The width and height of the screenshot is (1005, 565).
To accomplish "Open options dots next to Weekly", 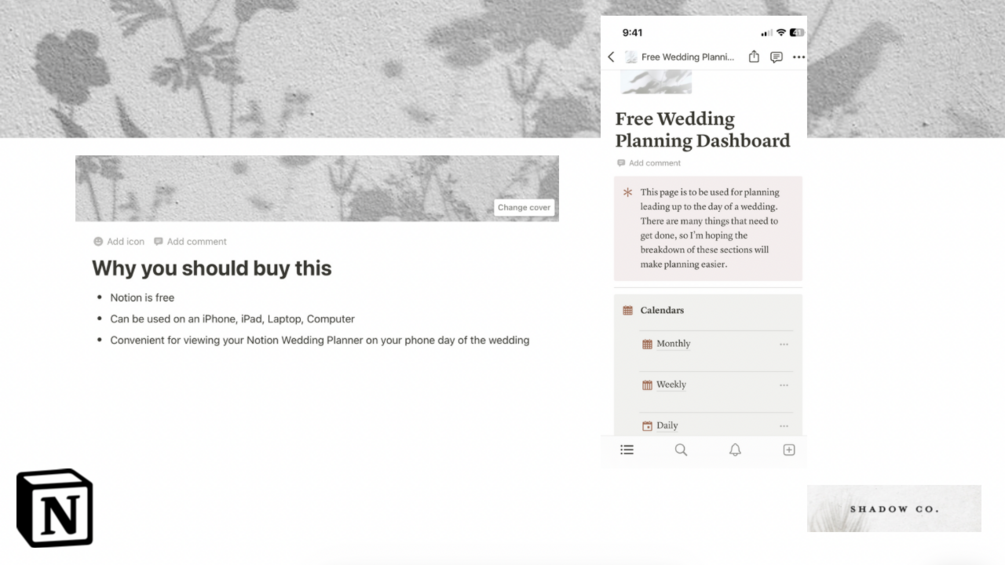I will tap(784, 385).
